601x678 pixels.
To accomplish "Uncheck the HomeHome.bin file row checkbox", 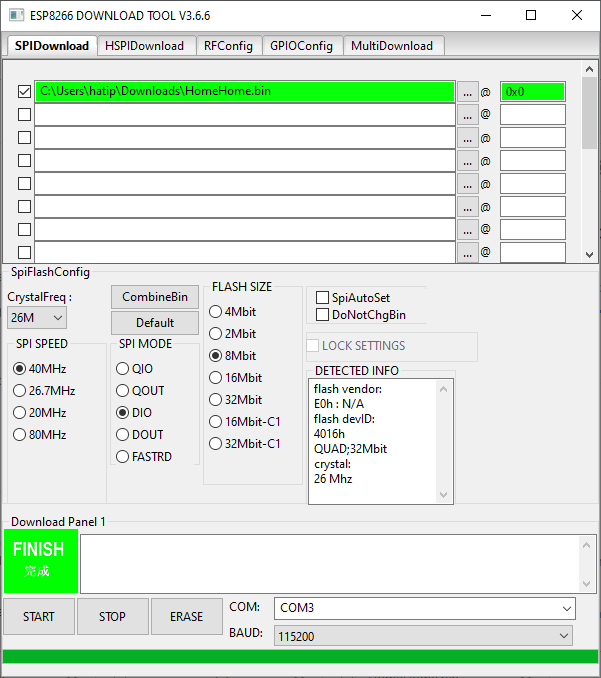I will 24,92.
